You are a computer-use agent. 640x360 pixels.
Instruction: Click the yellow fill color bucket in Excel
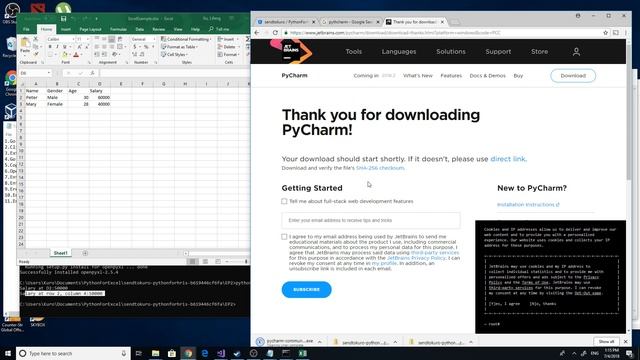(x=64, y=55)
